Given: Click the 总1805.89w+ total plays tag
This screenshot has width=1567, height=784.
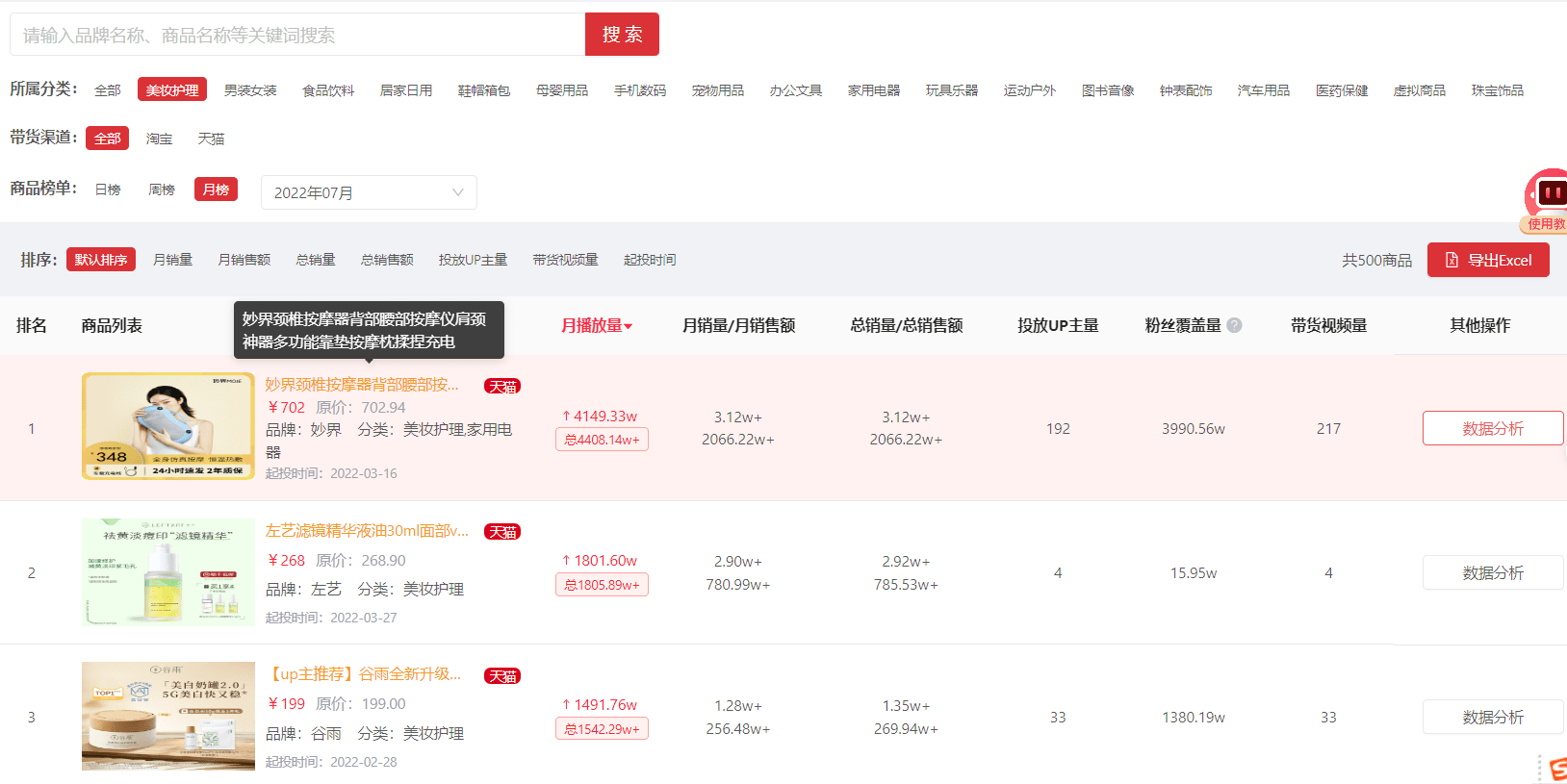Looking at the screenshot, I should pos(602,585).
